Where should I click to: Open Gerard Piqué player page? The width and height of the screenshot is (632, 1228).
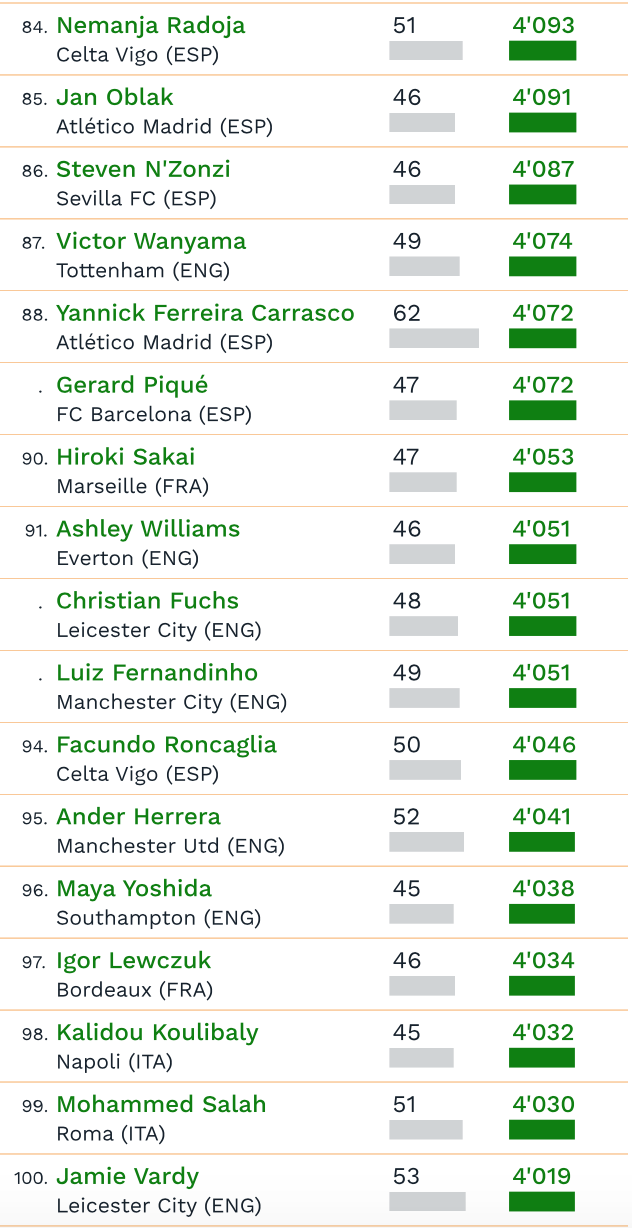coord(132,386)
